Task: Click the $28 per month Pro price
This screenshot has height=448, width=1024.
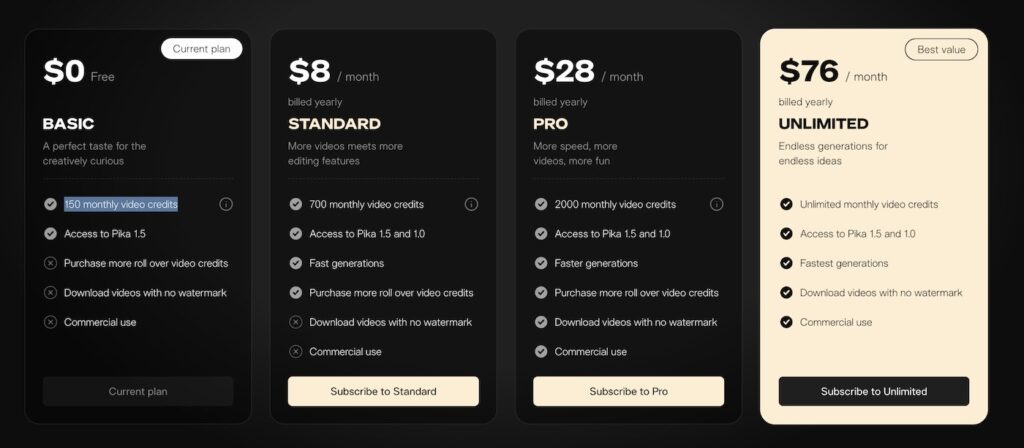Action: pos(566,72)
